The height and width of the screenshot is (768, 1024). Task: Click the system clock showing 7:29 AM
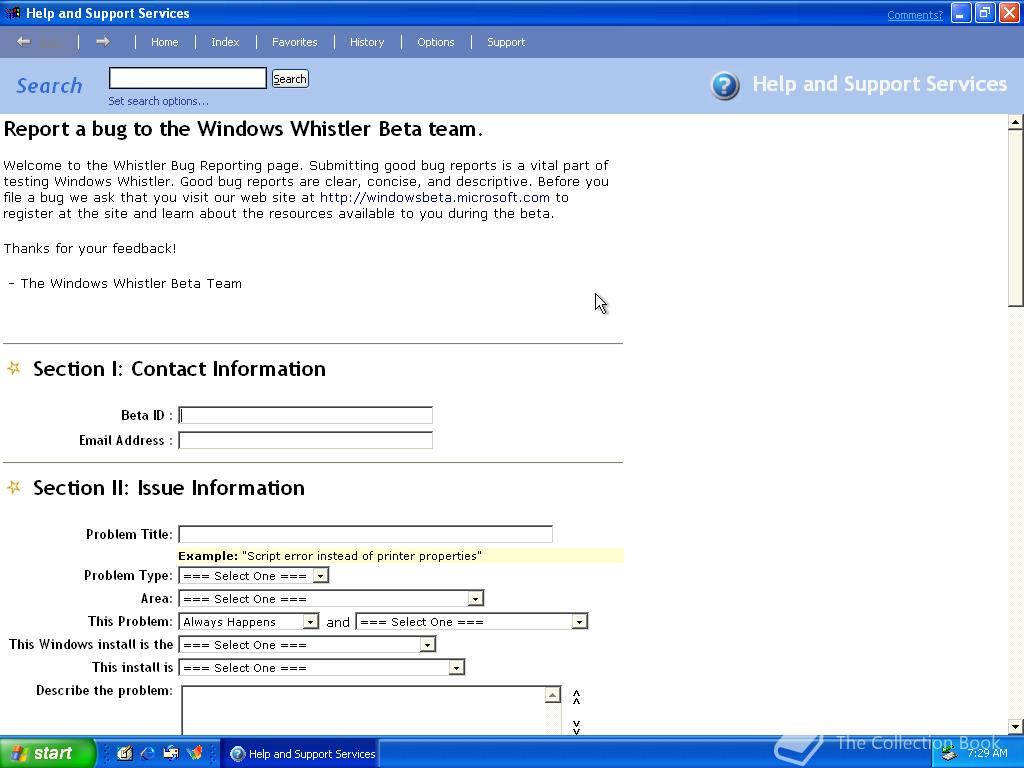coord(987,753)
